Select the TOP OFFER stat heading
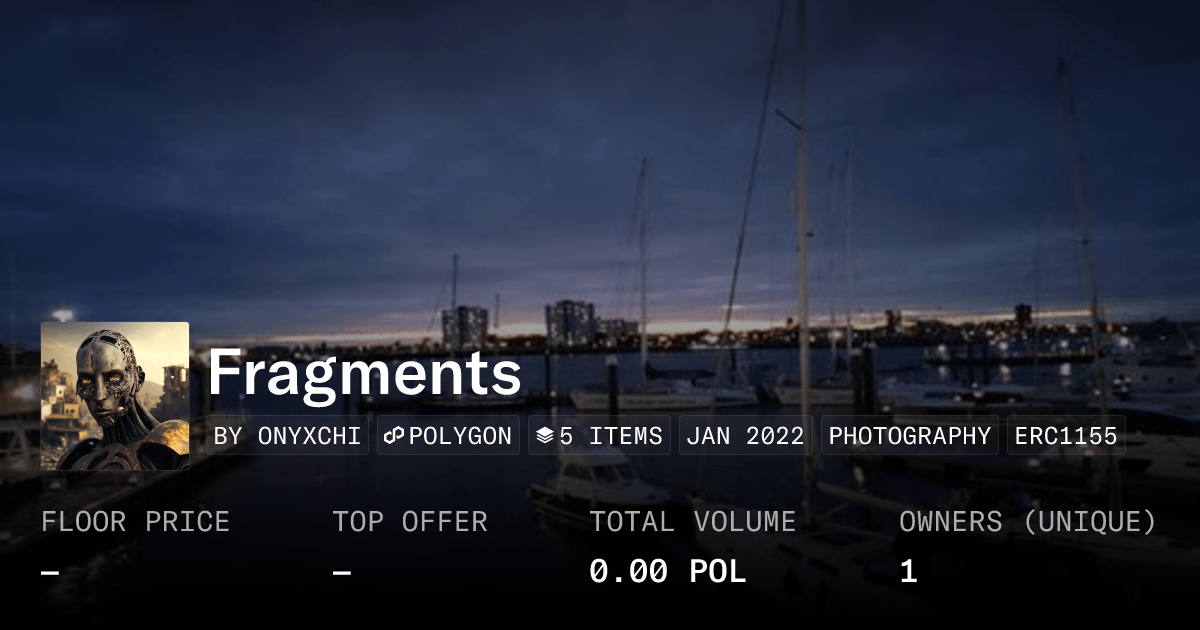 pos(410,521)
